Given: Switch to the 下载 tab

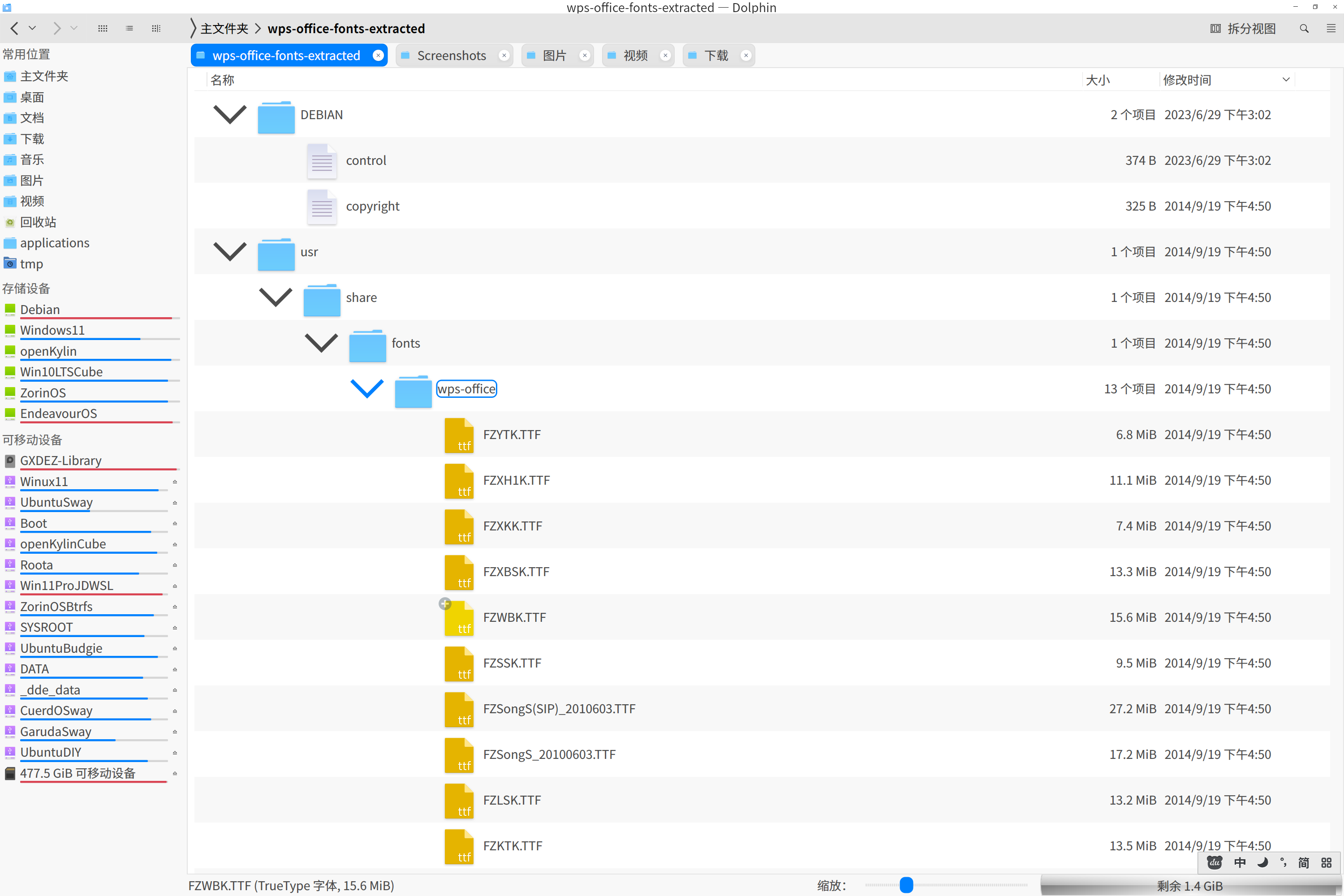Looking at the screenshot, I should click(x=715, y=56).
